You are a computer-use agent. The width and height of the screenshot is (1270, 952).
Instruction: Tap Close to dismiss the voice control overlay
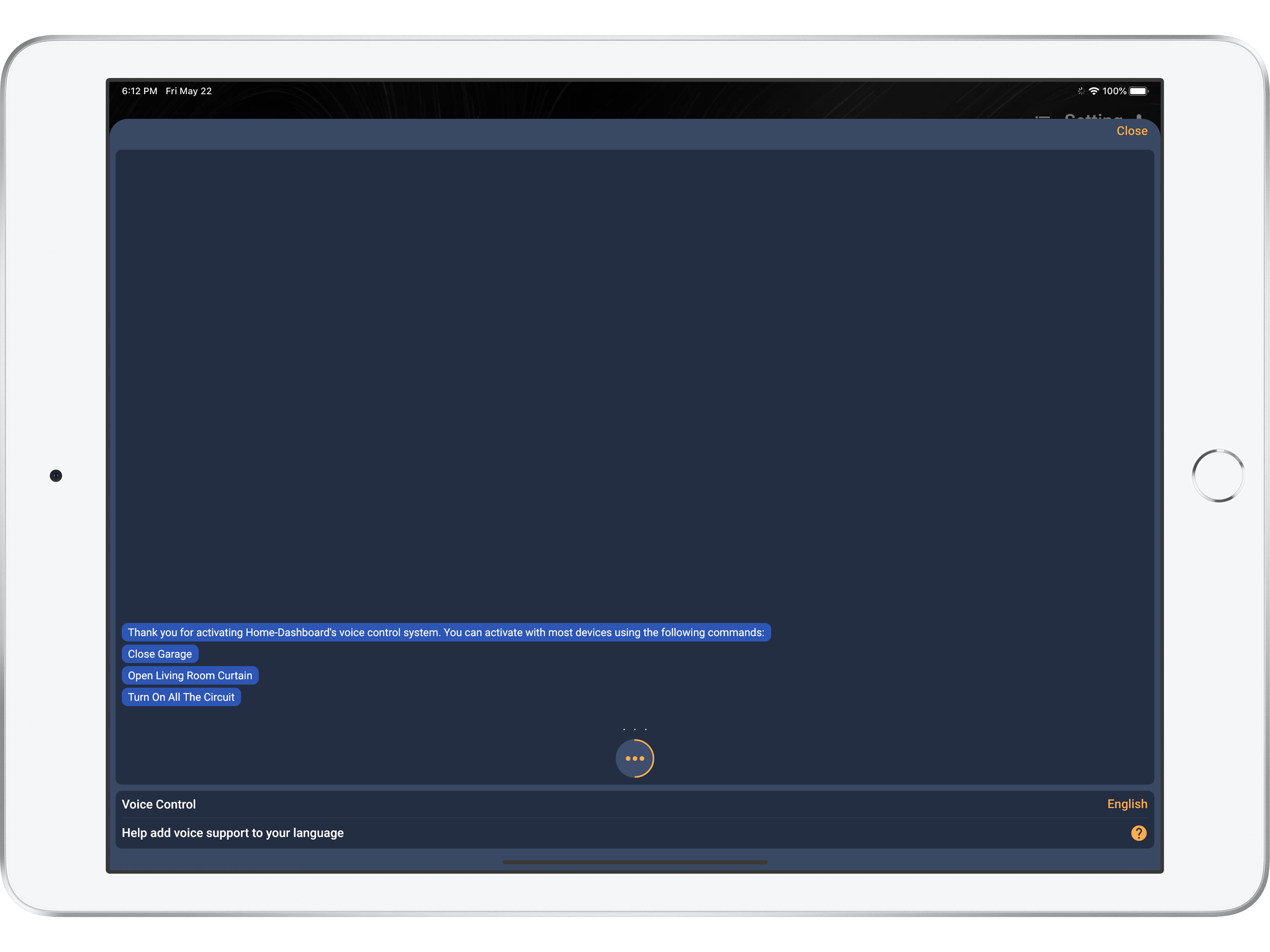1131,131
